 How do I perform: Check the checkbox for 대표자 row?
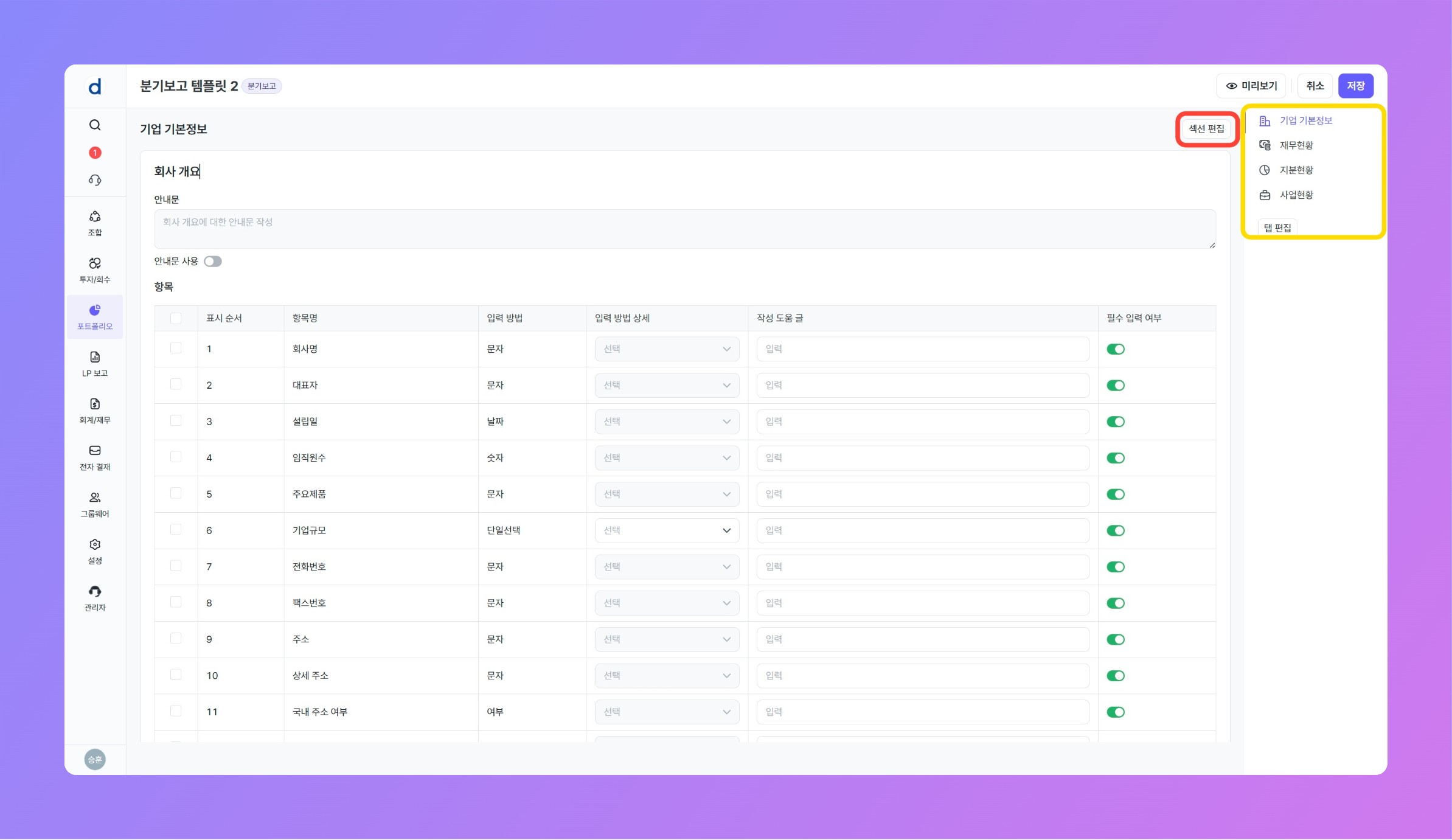(x=176, y=384)
